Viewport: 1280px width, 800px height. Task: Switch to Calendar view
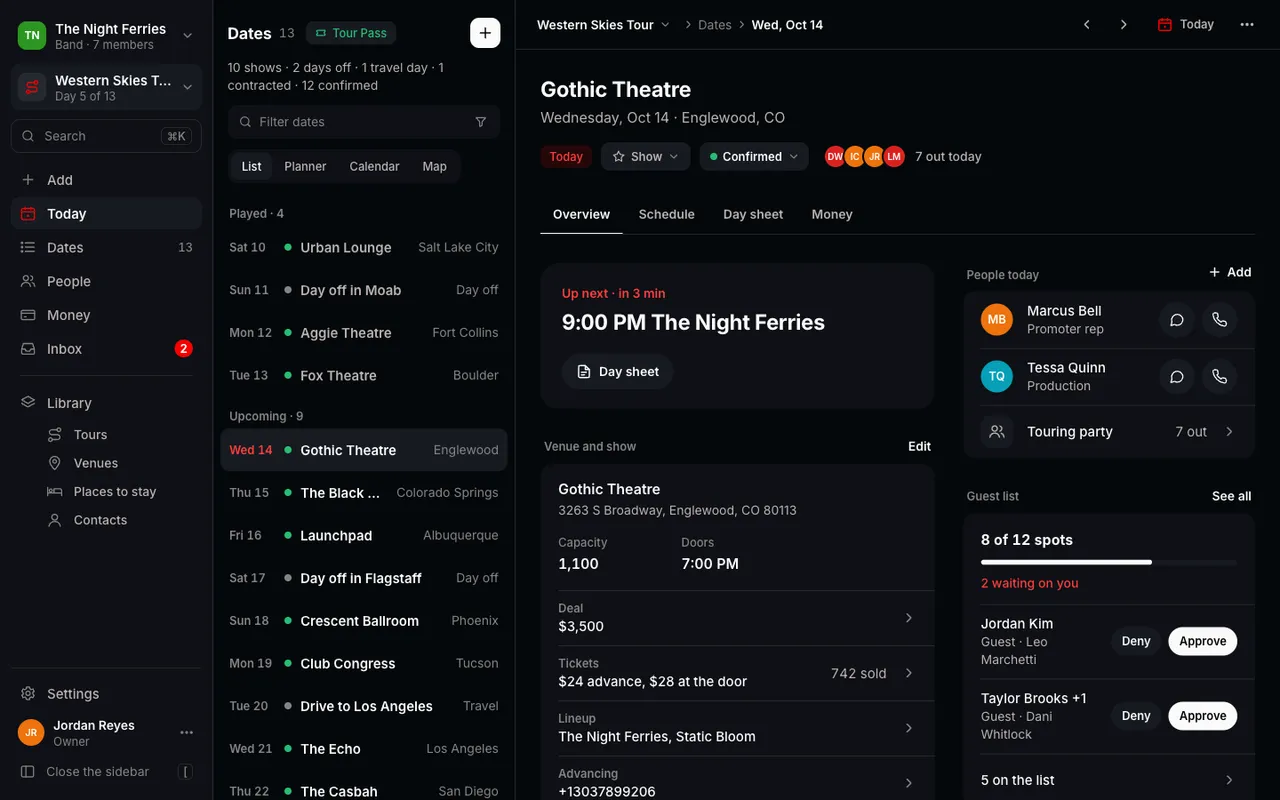374,167
